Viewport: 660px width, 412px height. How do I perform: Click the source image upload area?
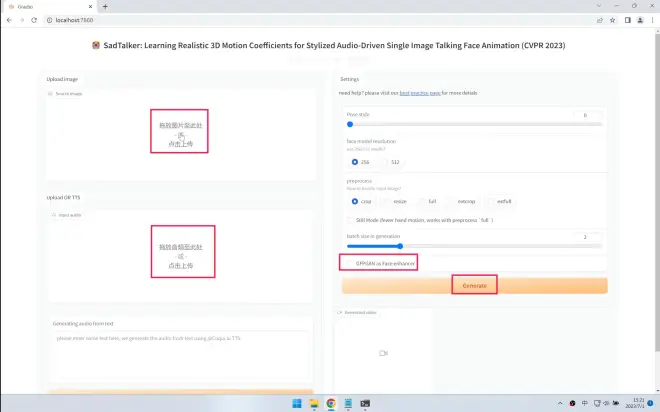pos(181,134)
